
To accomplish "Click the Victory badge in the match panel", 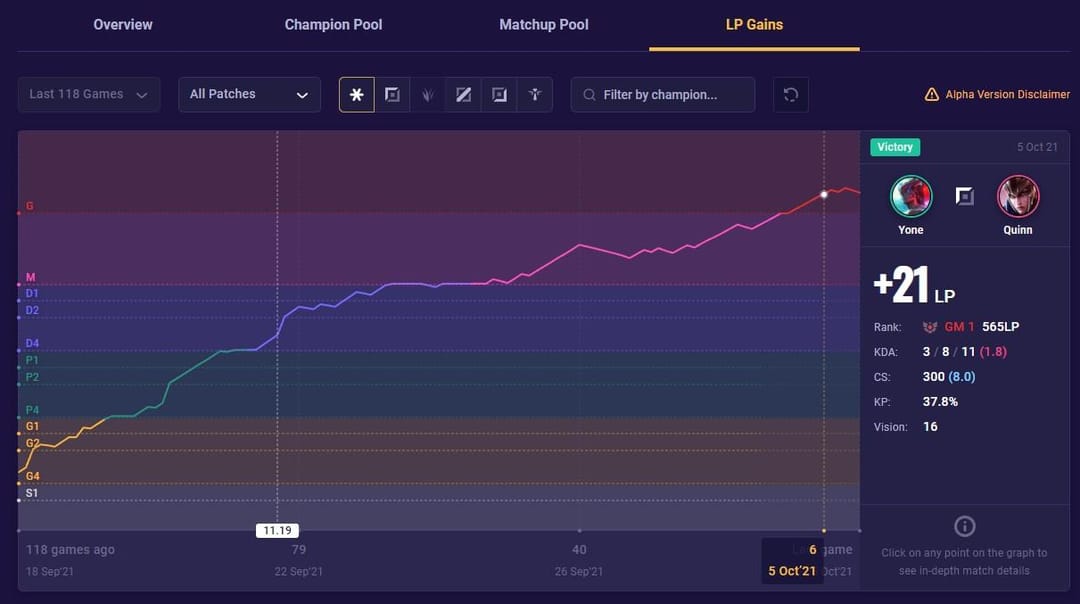I will (x=894, y=147).
